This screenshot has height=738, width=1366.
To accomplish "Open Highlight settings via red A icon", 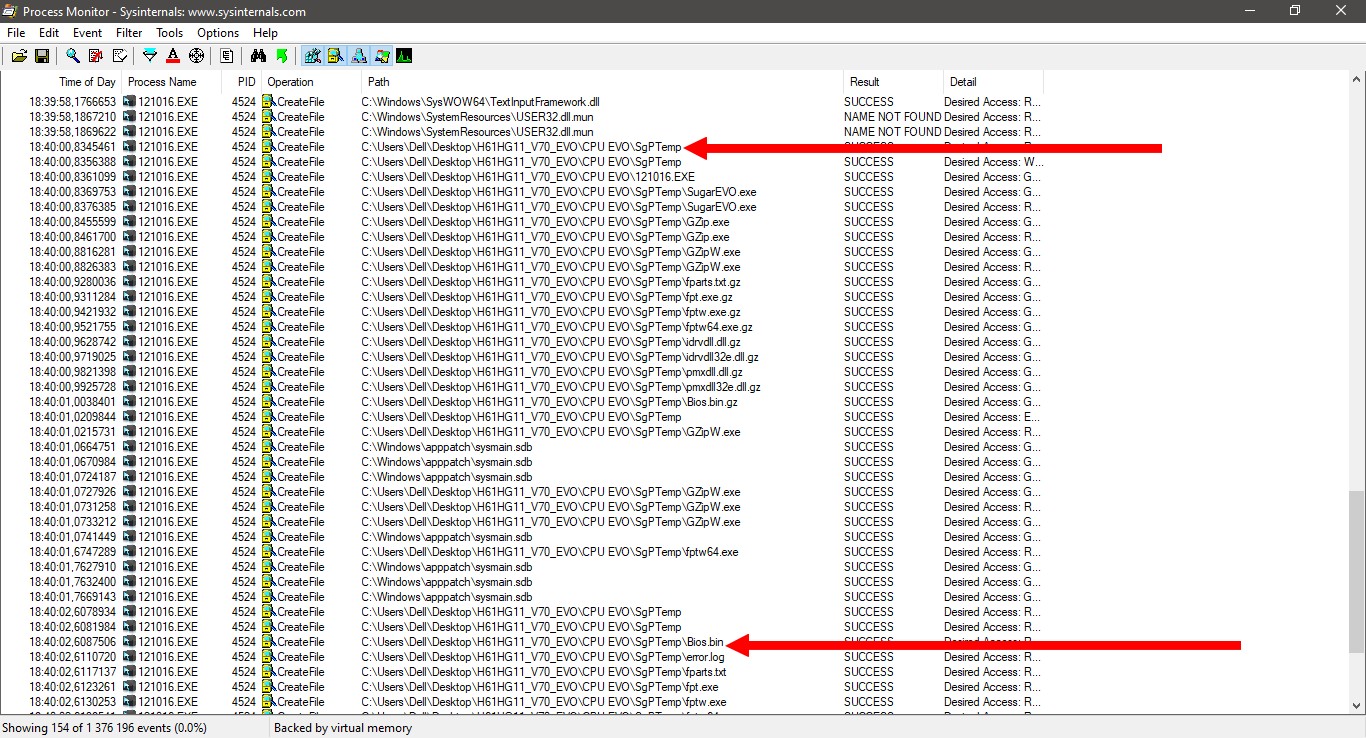I will click(x=173, y=56).
